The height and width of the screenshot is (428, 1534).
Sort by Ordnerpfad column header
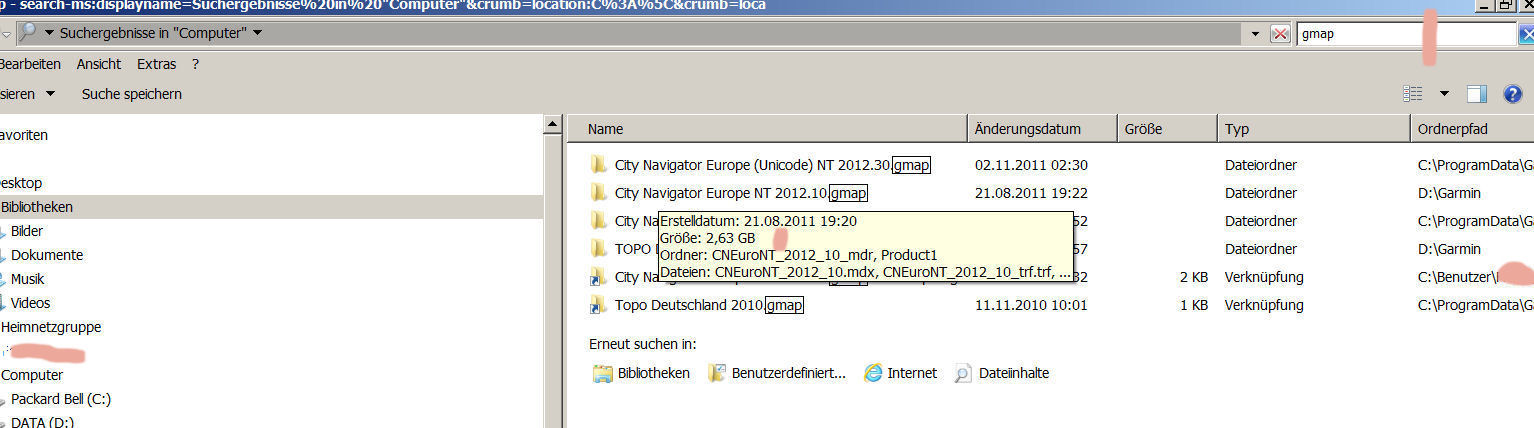(1472, 129)
